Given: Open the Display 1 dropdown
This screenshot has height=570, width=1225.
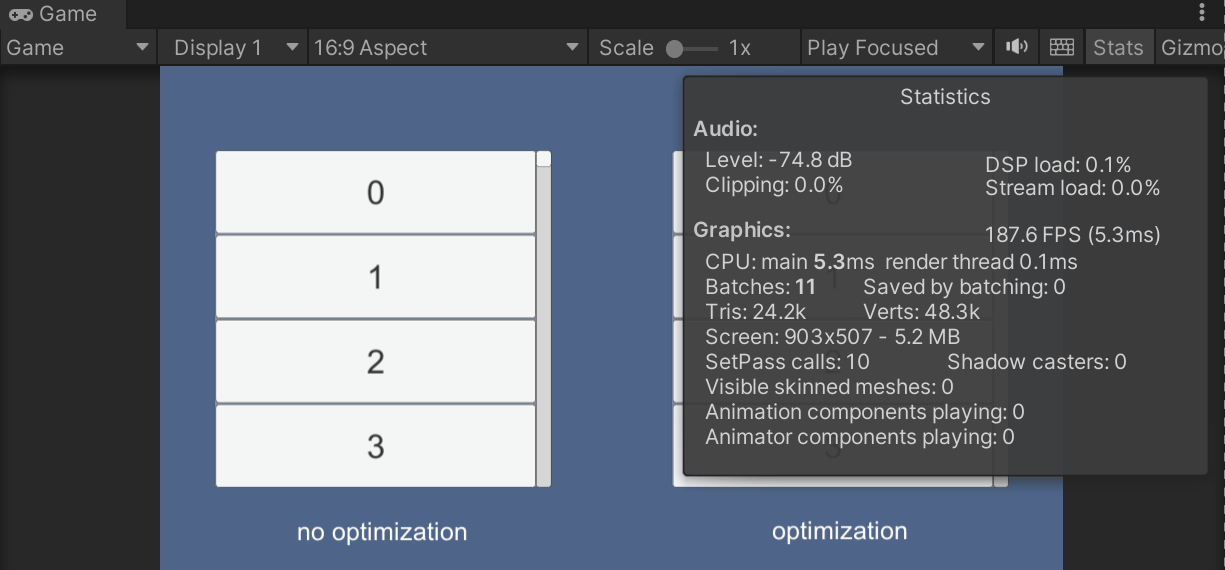Looking at the screenshot, I should [235, 47].
